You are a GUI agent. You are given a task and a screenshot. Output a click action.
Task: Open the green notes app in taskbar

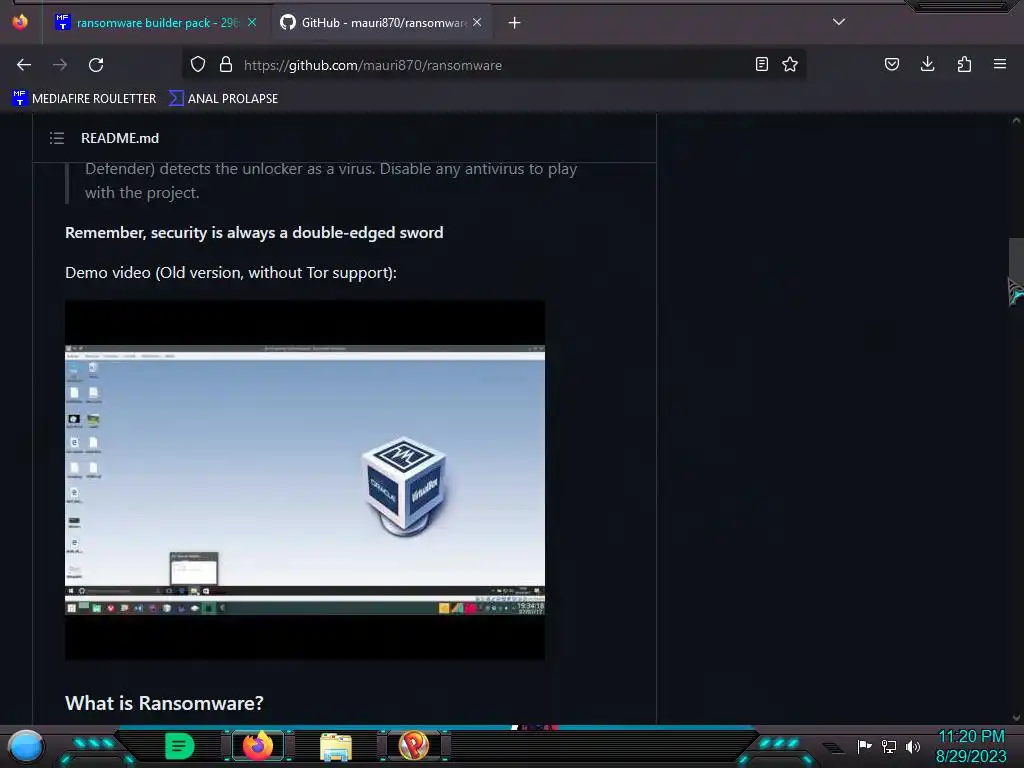pos(180,746)
